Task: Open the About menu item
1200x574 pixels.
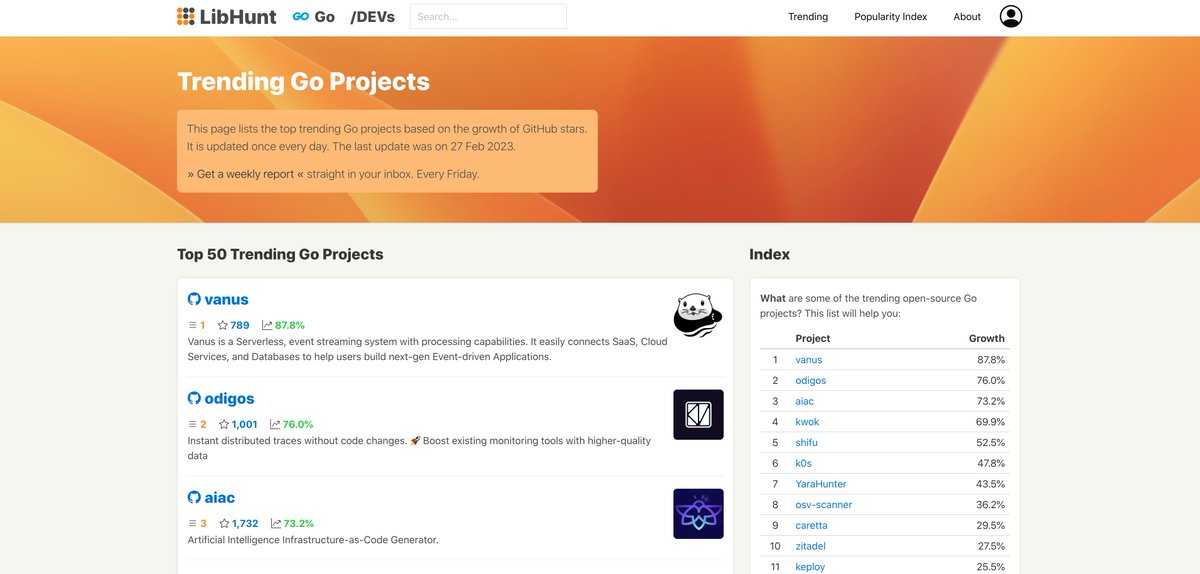Action: point(967,17)
